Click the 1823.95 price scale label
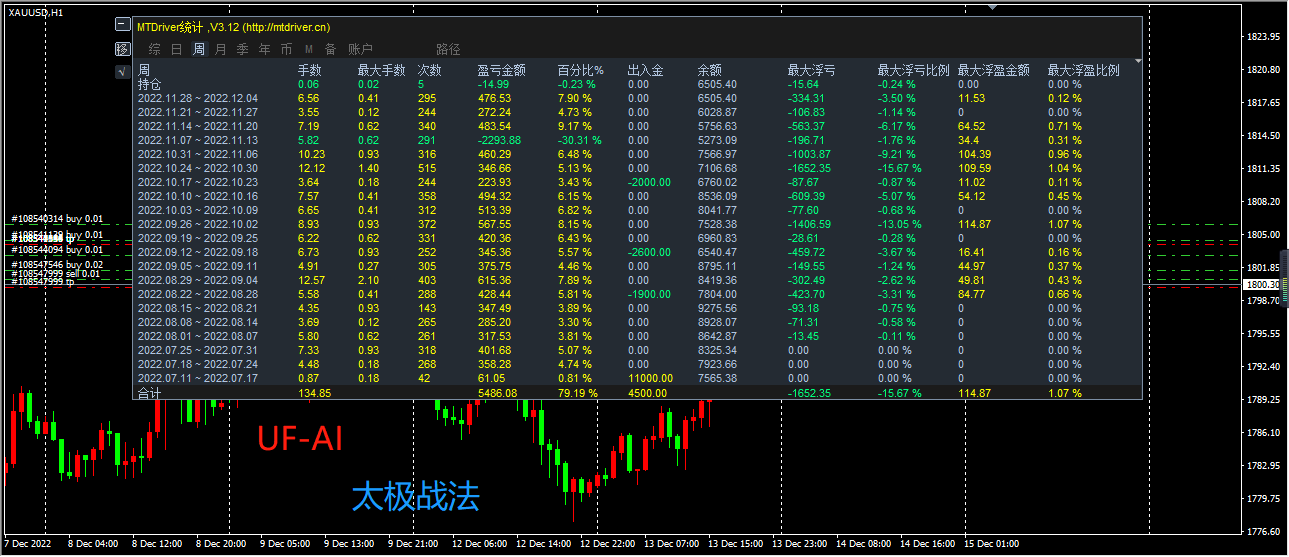This screenshot has width=1289, height=557. 1265,37
